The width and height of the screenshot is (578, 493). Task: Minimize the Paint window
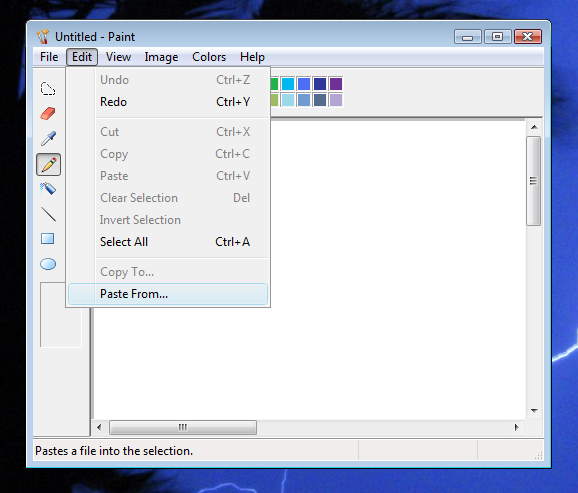(x=467, y=37)
